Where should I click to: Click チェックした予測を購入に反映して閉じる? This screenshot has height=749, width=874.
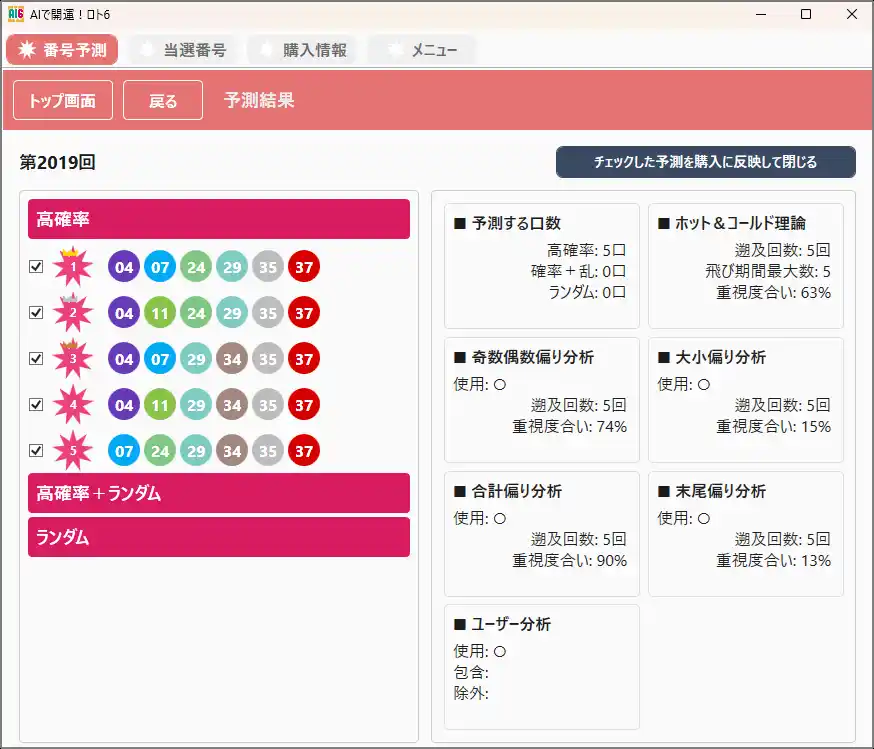click(x=705, y=162)
